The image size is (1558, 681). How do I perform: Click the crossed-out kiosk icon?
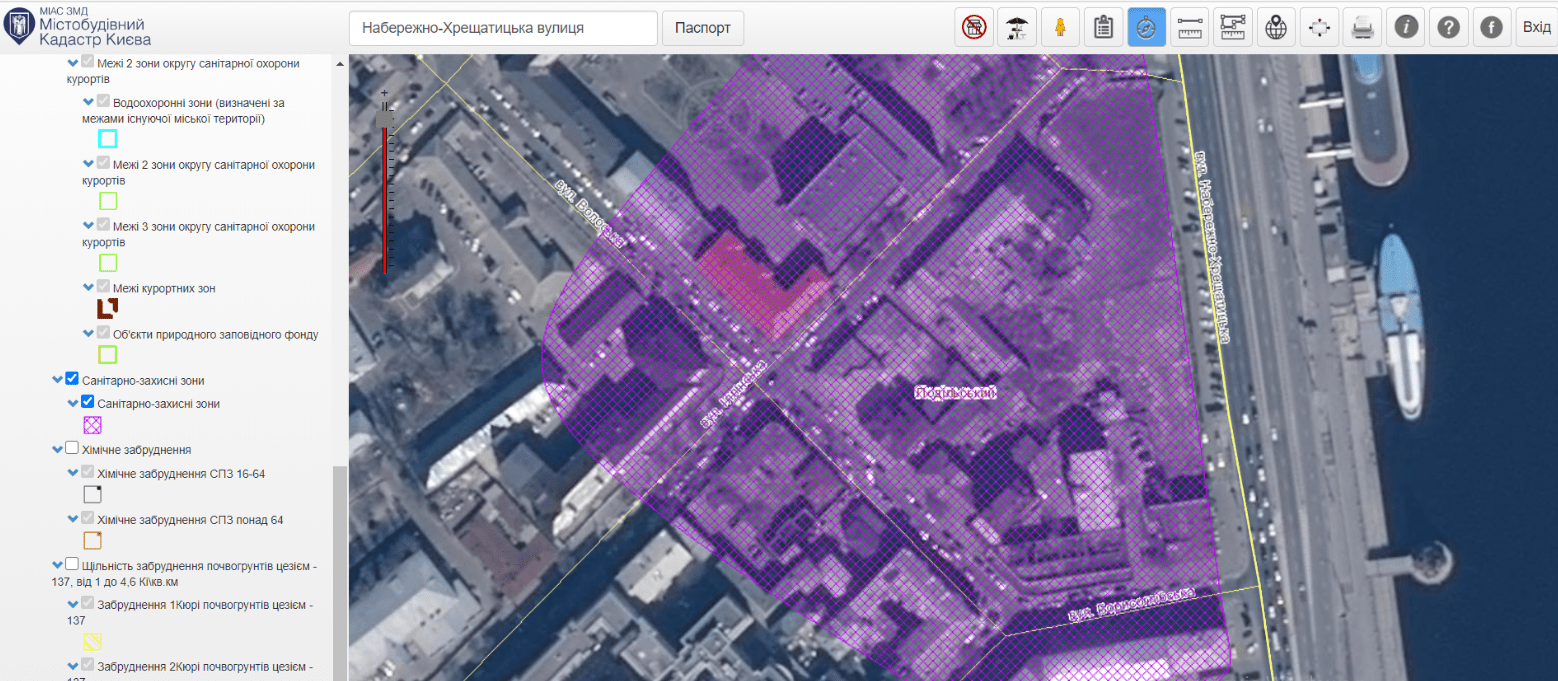pyautogui.click(x=974, y=28)
